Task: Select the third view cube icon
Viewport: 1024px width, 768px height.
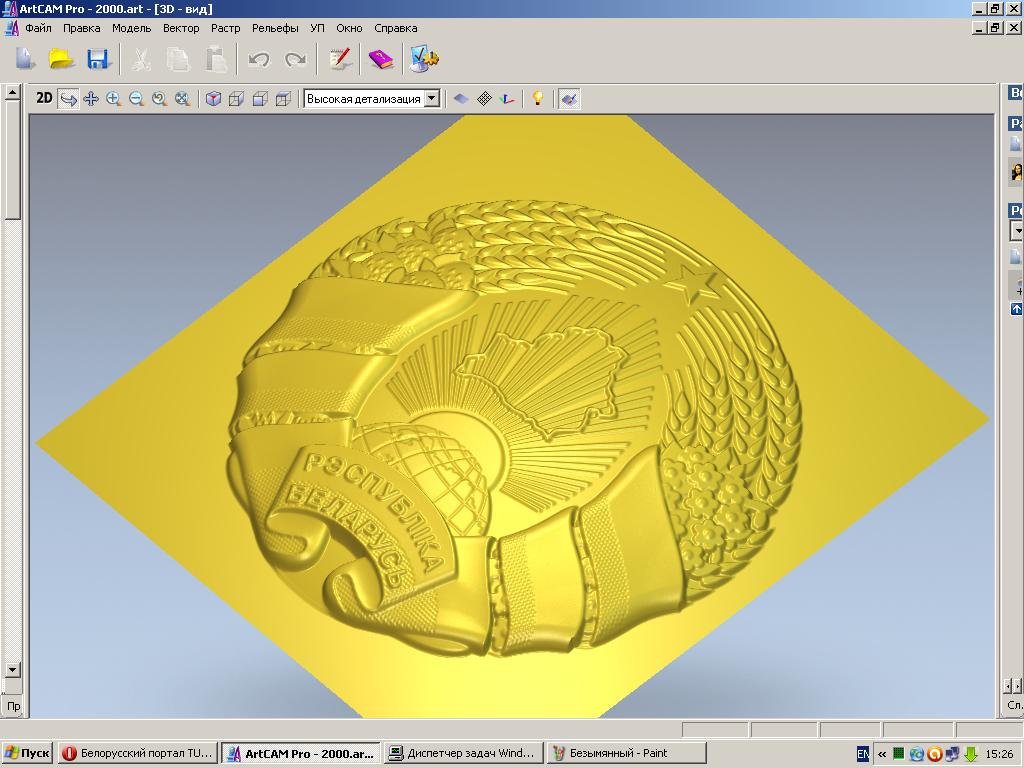Action: pos(260,99)
